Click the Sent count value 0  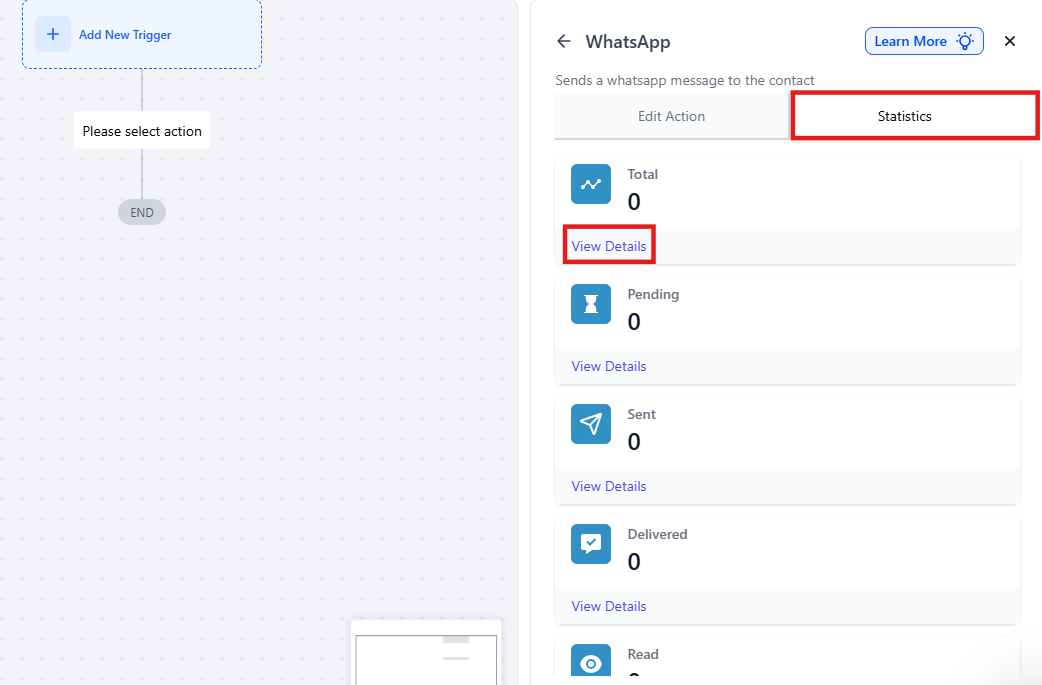[x=634, y=442]
